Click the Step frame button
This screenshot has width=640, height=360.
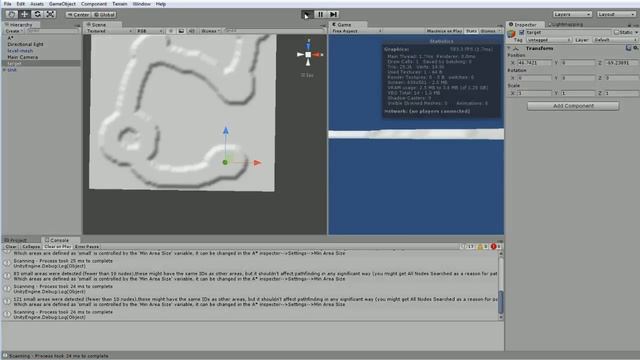333,15
